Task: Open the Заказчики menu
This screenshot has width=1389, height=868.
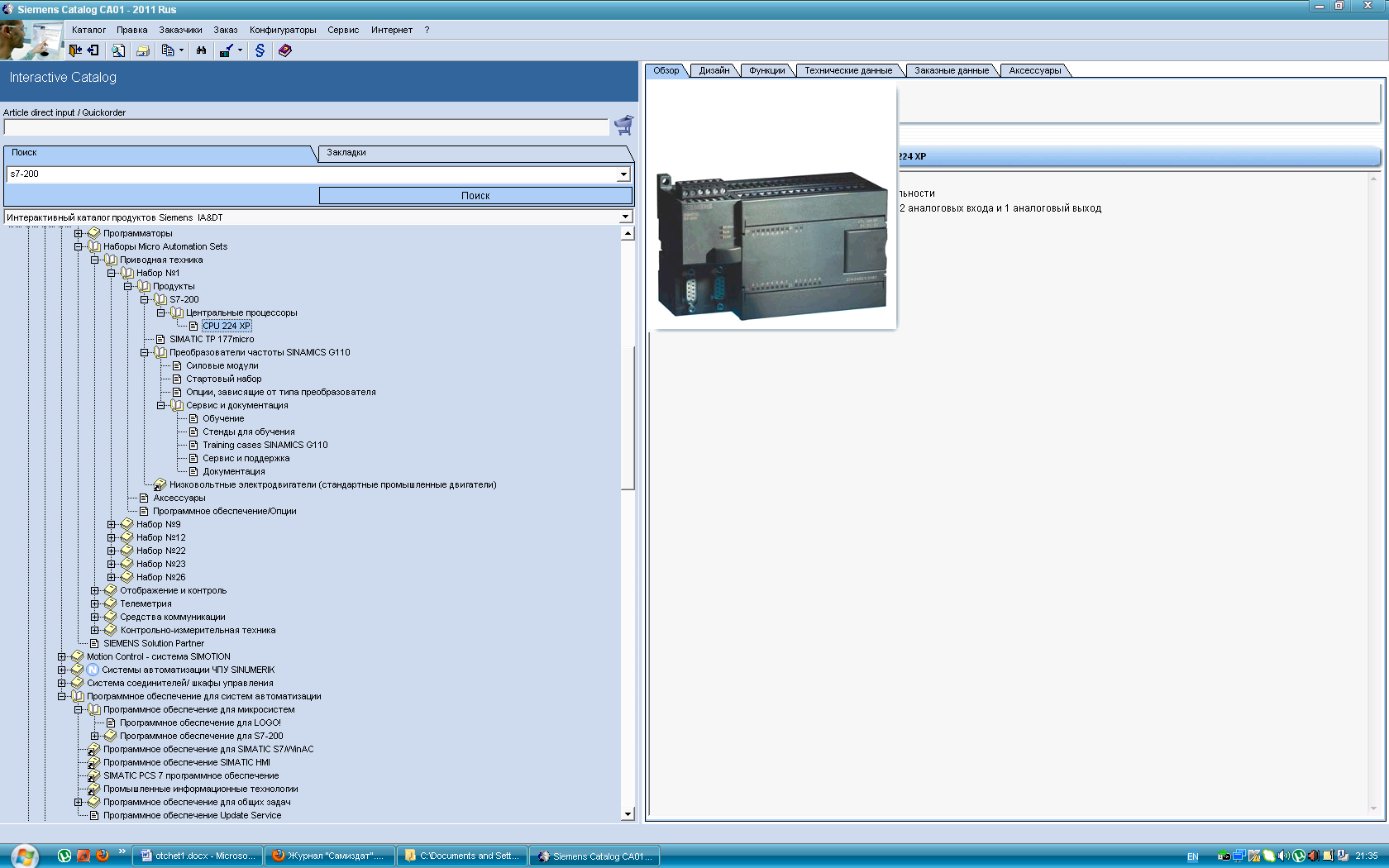Action: (x=180, y=30)
